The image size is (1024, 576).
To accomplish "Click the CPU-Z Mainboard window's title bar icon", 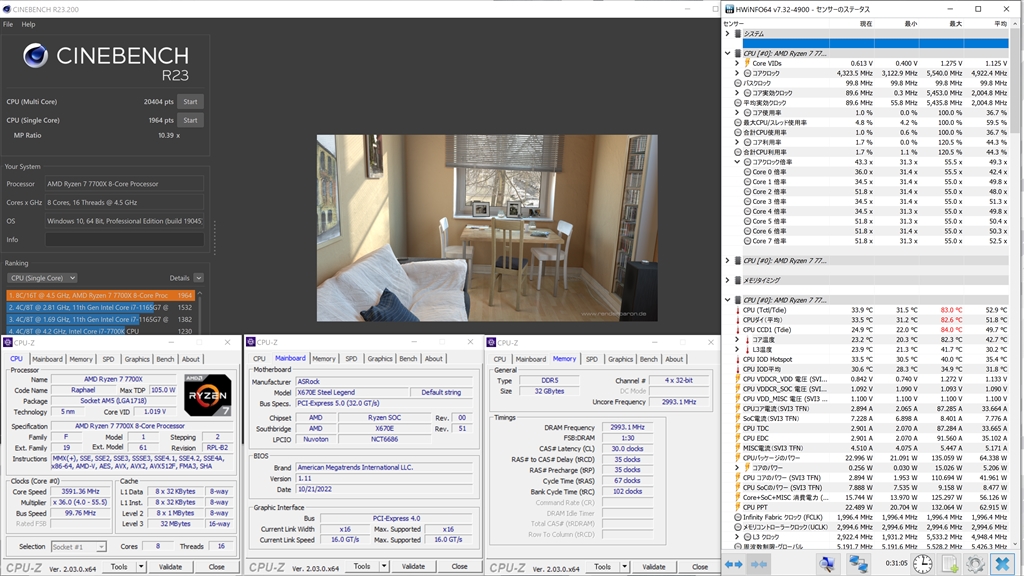I will (251, 342).
